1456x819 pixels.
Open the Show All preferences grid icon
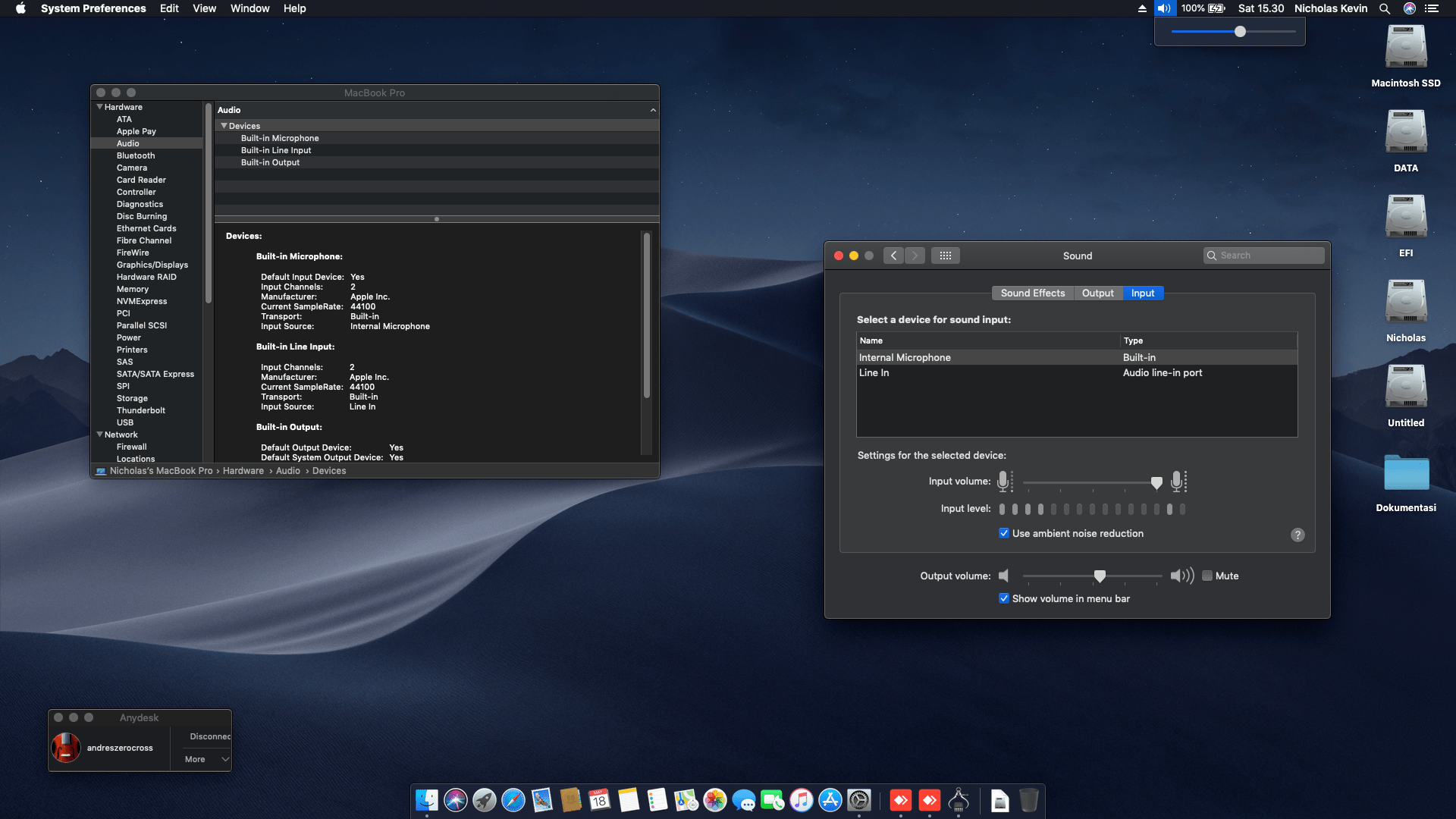[945, 255]
